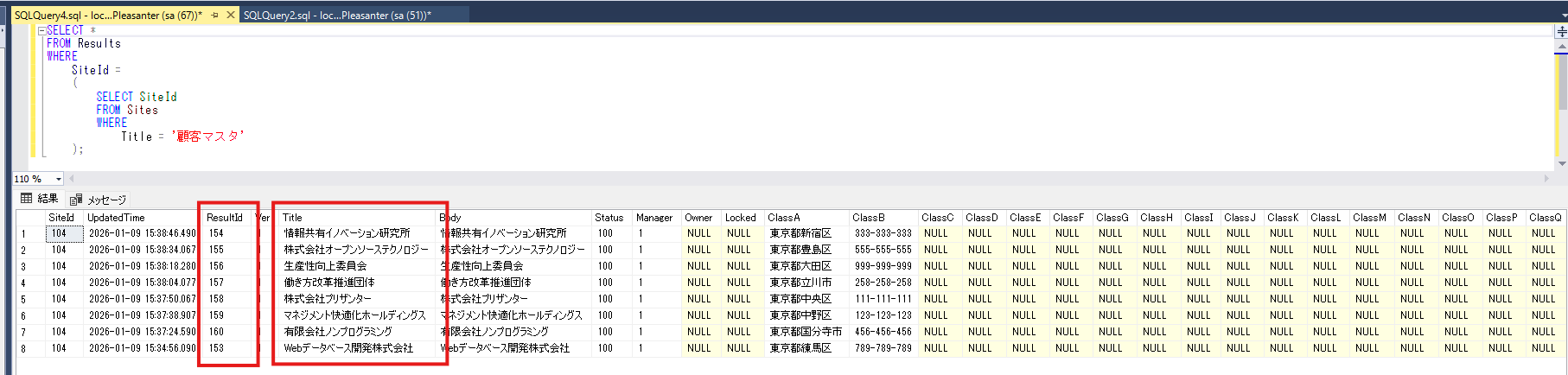Image resolution: width=1568 pixels, height=375 pixels.
Task: Select Title cell 株式会社プリザンター
Action: point(356,299)
